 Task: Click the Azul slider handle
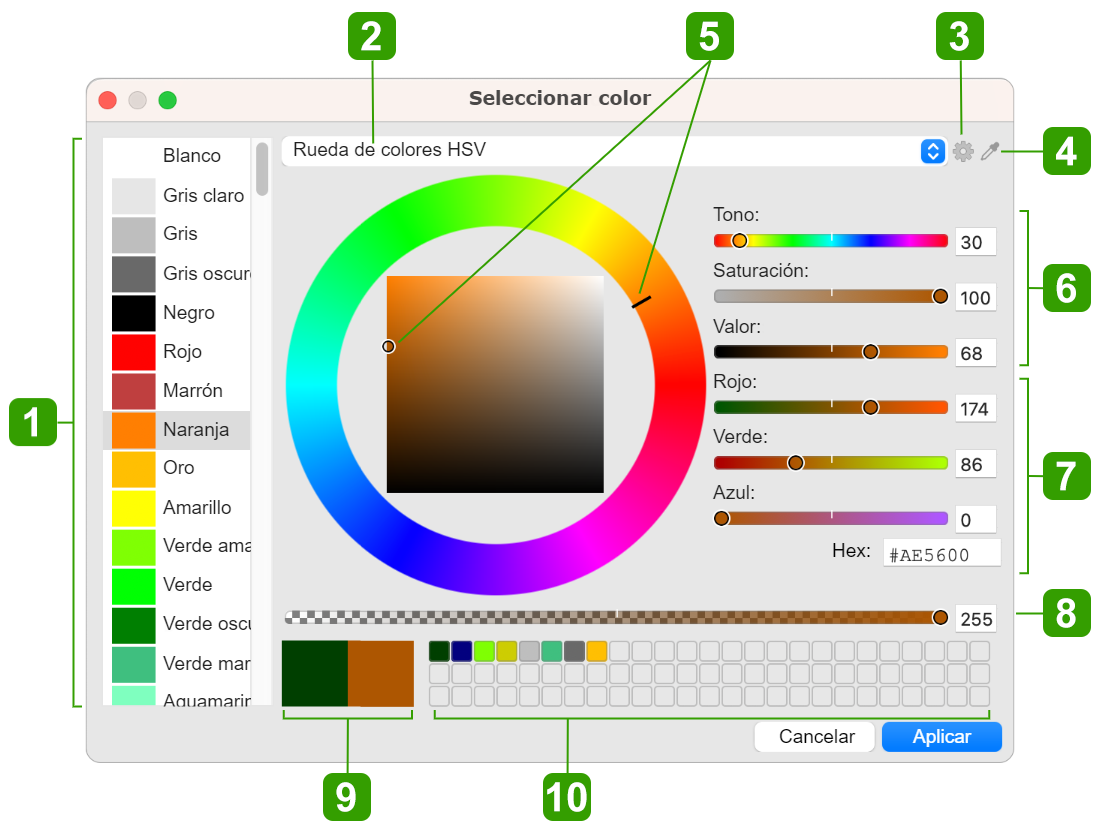[x=721, y=519]
